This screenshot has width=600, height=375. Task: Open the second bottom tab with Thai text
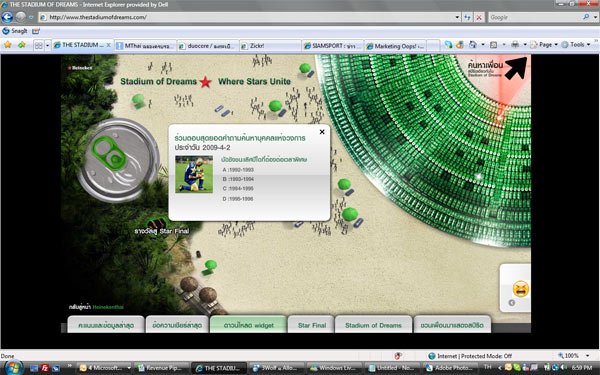click(x=177, y=325)
